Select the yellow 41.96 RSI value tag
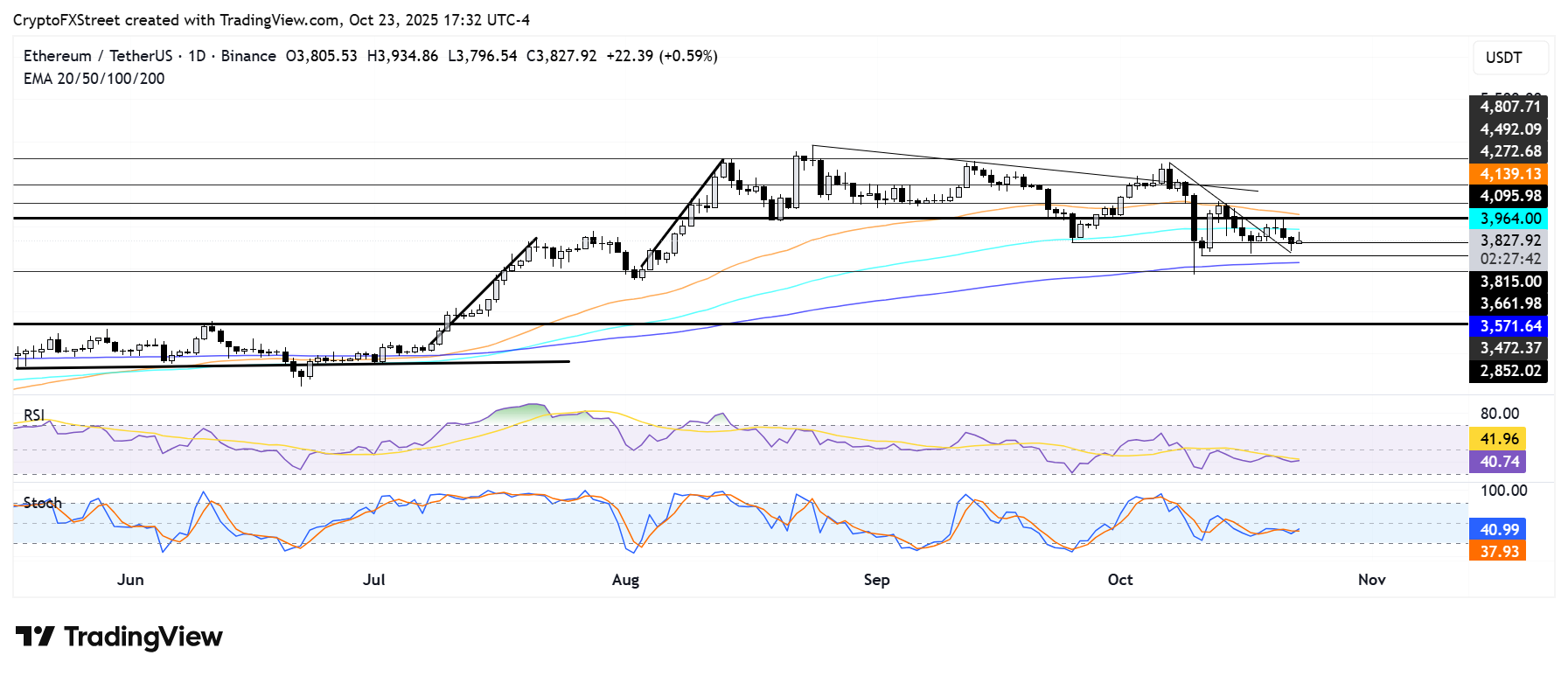 (x=1498, y=439)
